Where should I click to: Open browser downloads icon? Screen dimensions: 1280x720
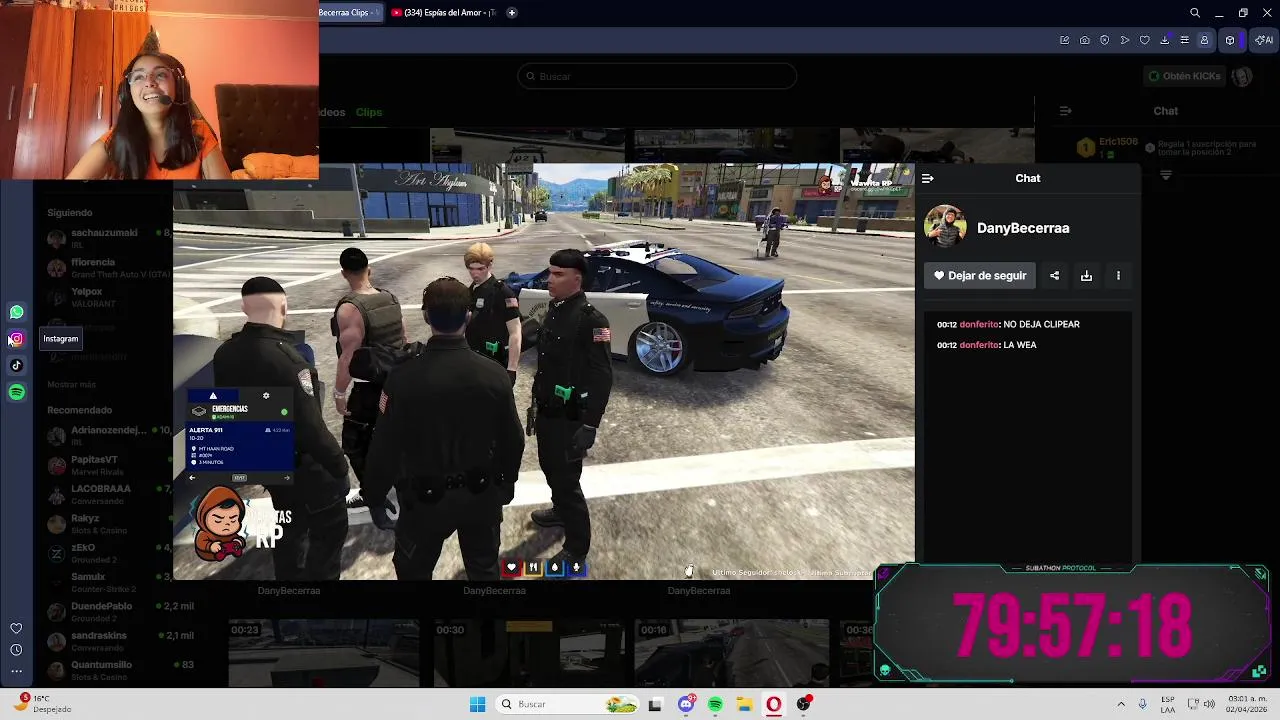[1165, 40]
